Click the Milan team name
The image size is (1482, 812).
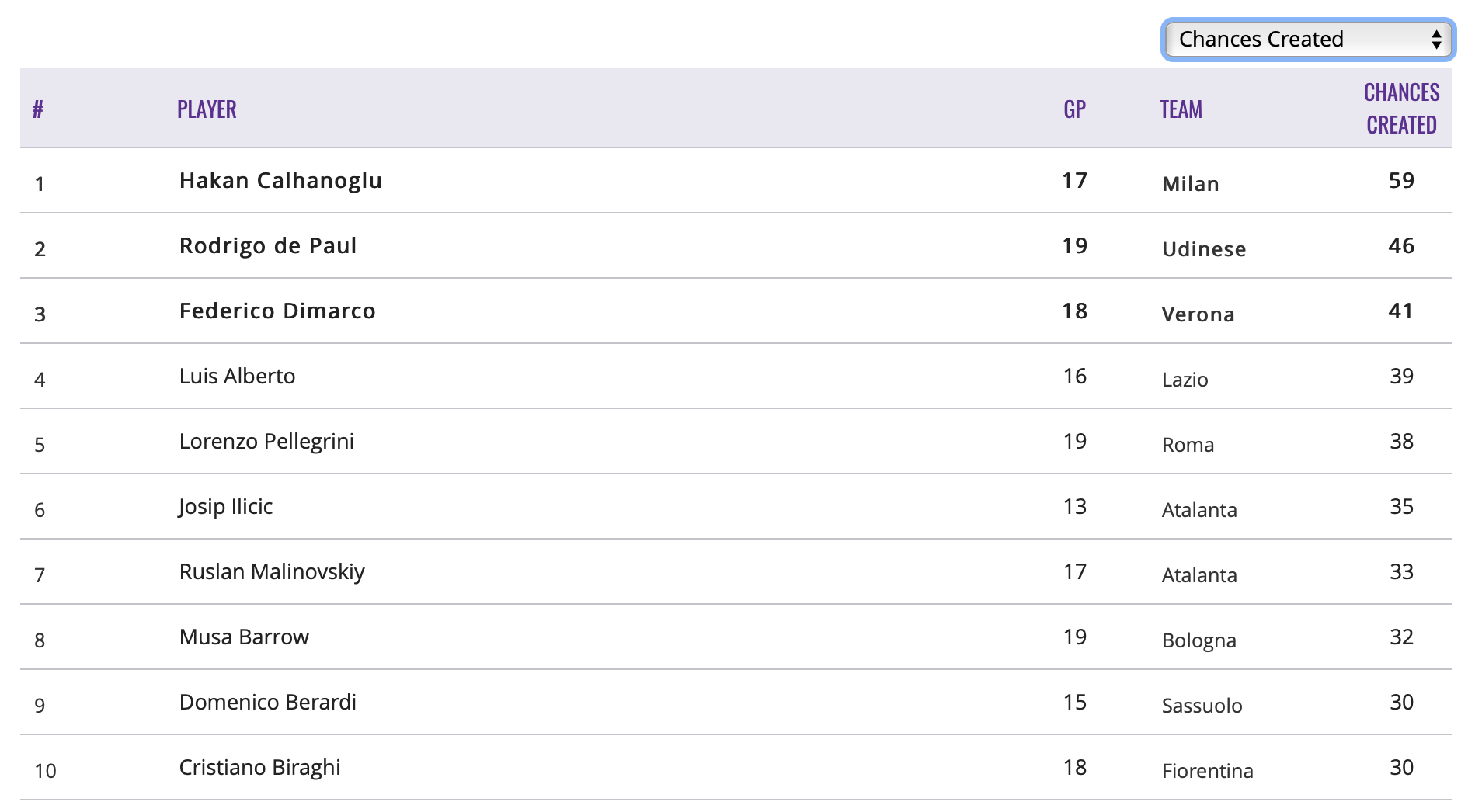(x=1190, y=184)
